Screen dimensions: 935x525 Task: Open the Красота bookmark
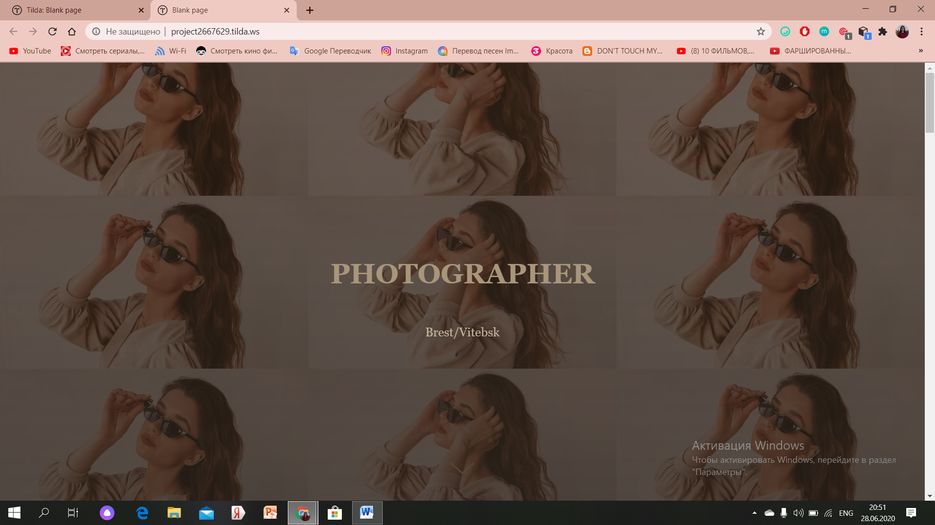552,51
